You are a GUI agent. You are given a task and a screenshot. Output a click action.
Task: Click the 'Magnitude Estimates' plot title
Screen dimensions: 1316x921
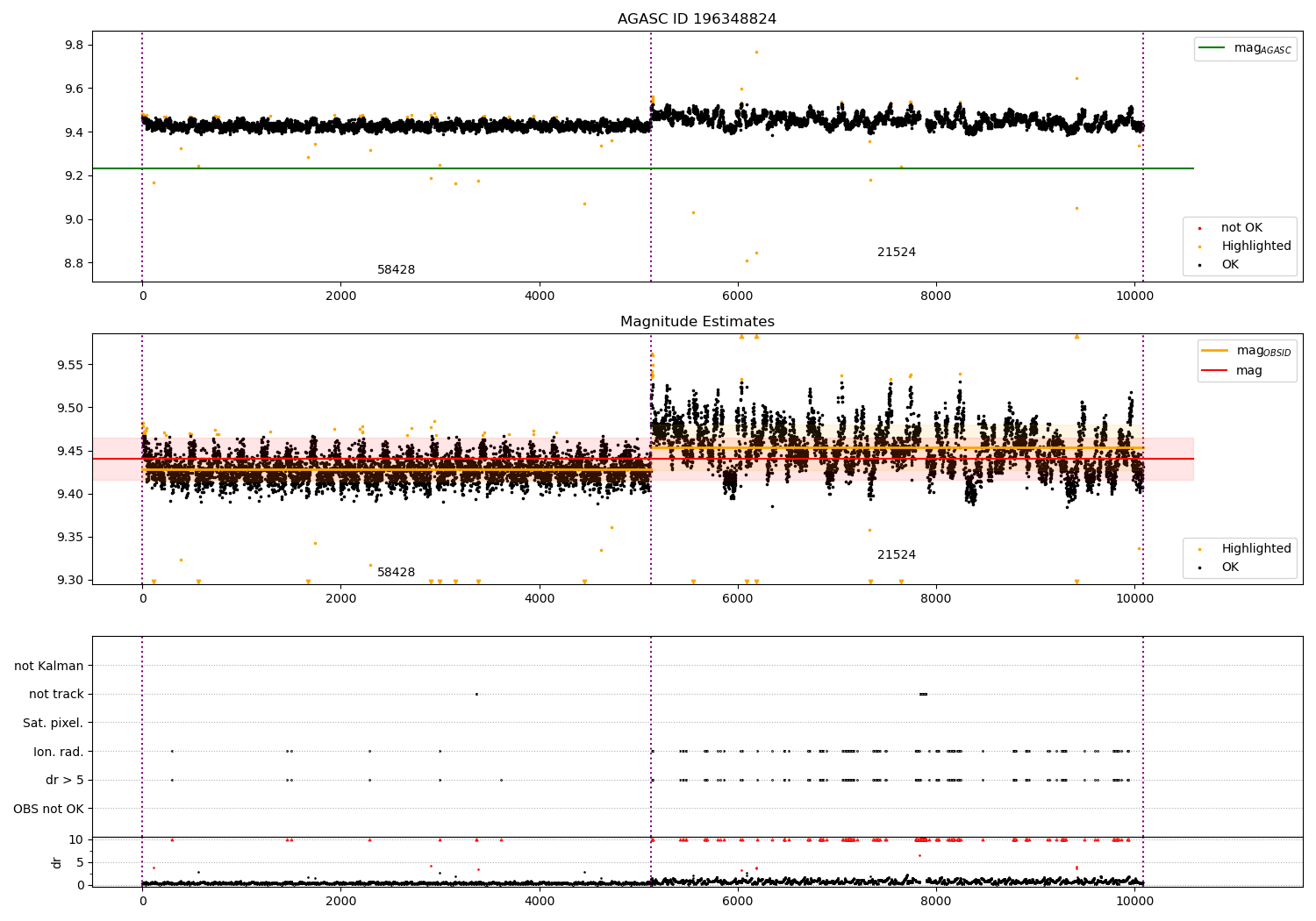697,322
